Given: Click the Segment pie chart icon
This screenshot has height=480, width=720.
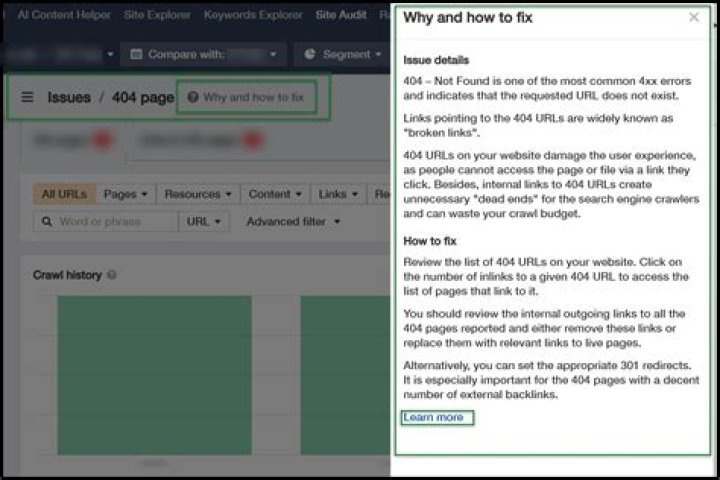Looking at the screenshot, I should click(x=310, y=54).
